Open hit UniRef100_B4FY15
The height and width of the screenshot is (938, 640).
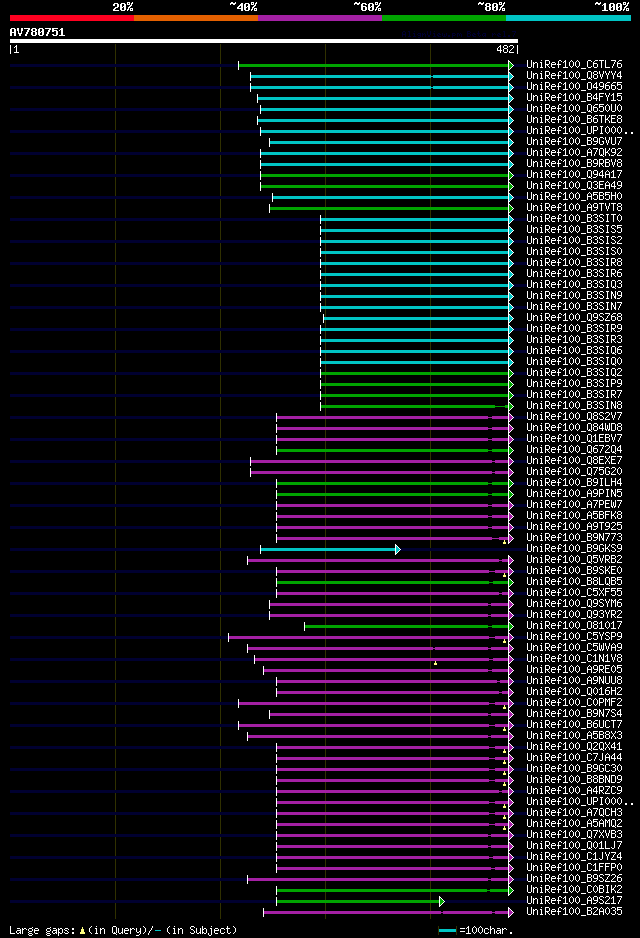574,97
